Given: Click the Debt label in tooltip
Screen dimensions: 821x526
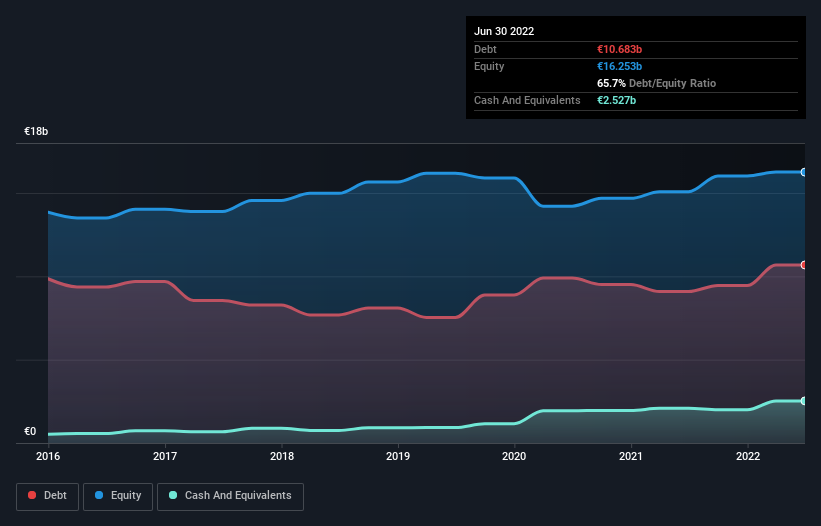Looking at the screenshot, I should point(485,49).
